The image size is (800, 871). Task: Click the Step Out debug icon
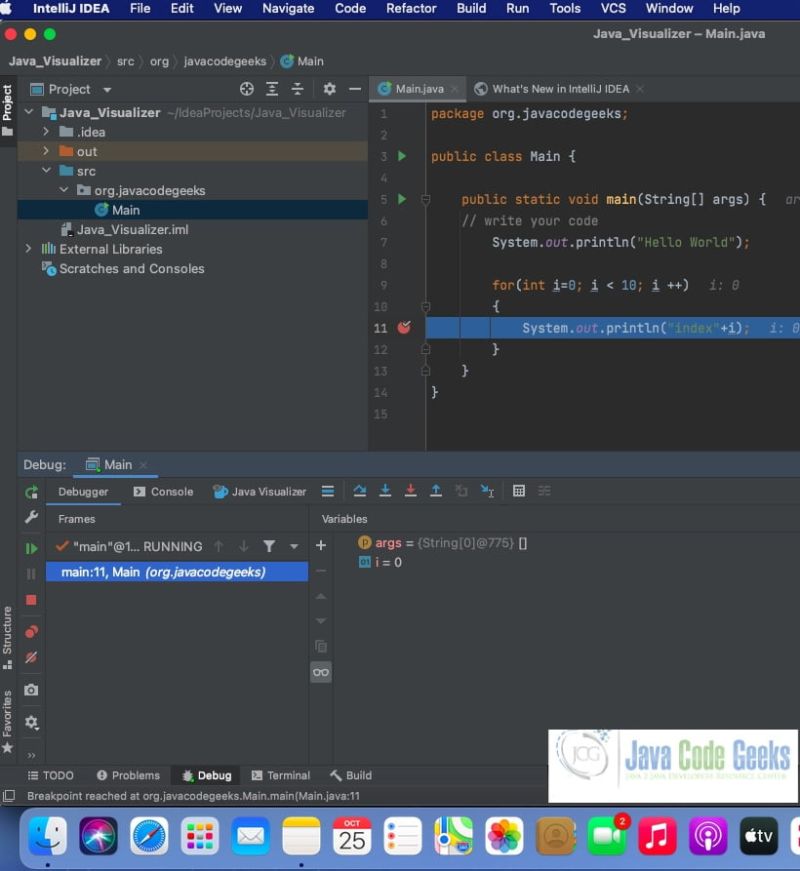tap(435, 491)
